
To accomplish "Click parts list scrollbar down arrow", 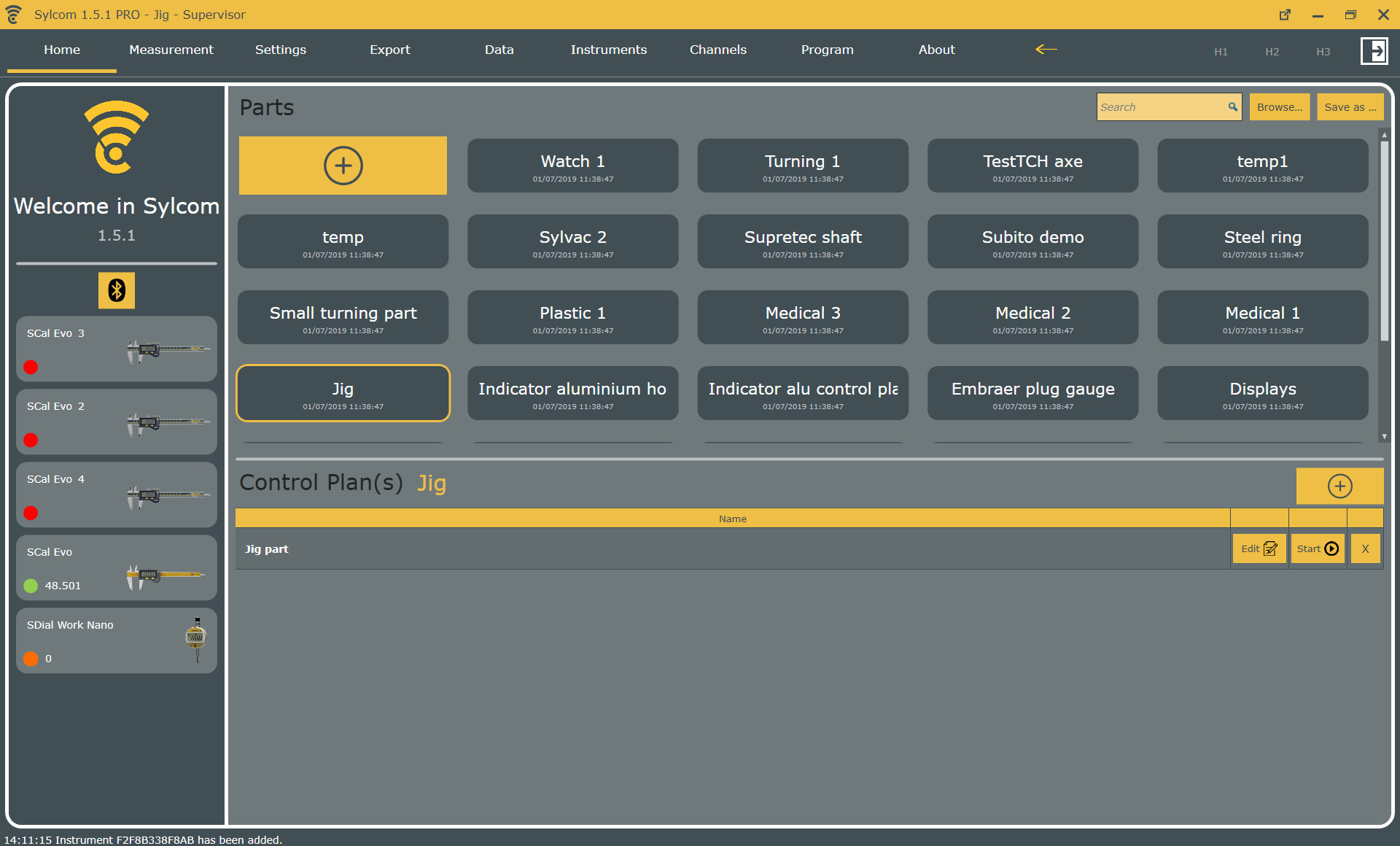I will click(x=1384, y=437).
